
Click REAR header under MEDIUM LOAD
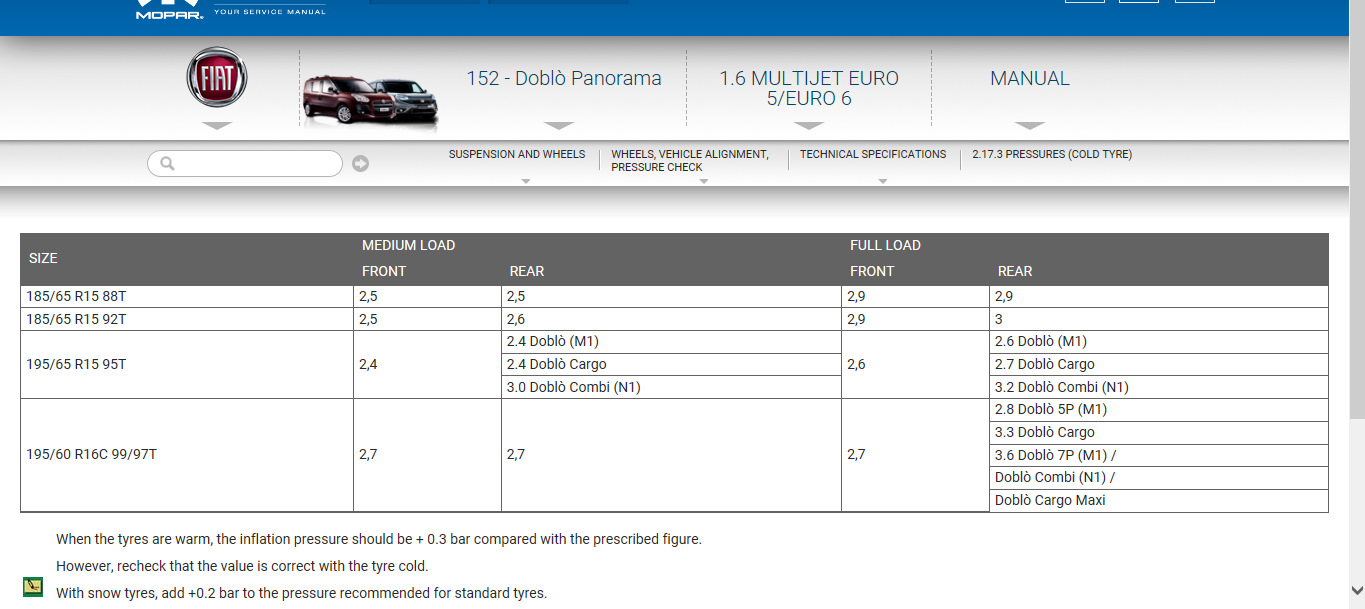coord(527,271)
